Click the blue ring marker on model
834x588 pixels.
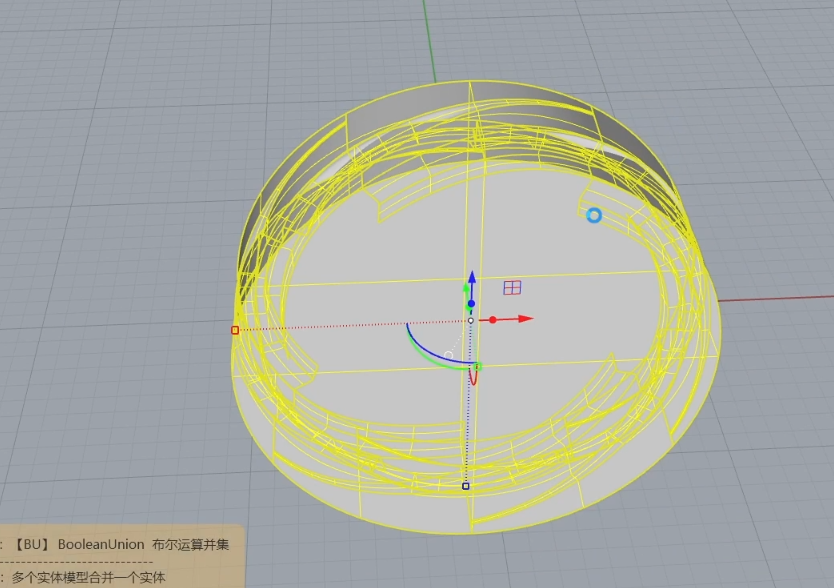click(x=594, y=215)
